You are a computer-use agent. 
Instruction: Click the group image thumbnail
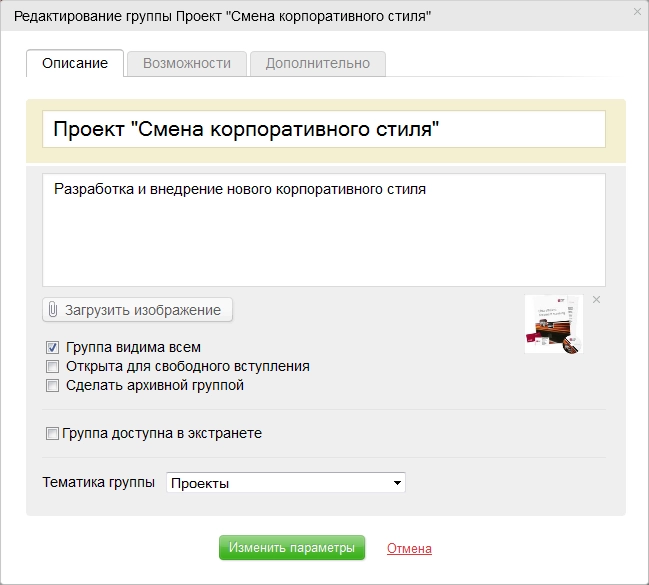[x=554, y=324]
